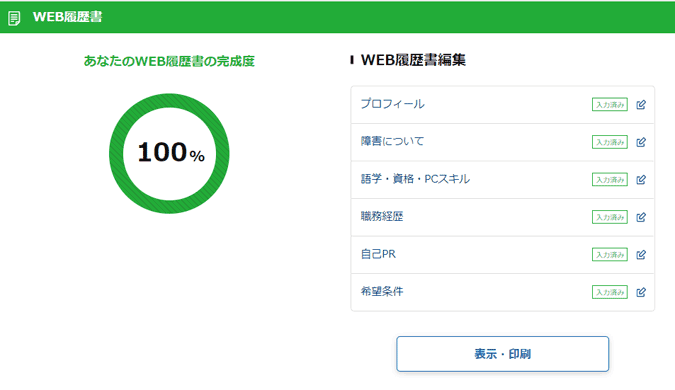Click the 入力済み badge on 職務経歴 row
Image resolution: width=675 pixels, height=390 pixels.
coord(610,217)
